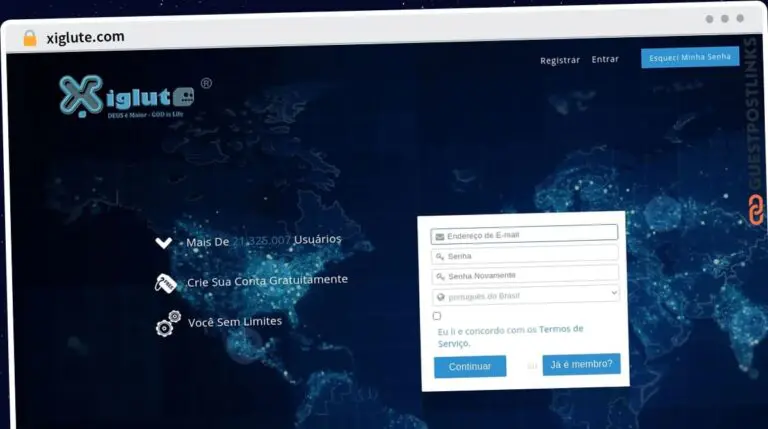Image resolution: width=768 pixels, height=429 pixels.
Task: Open the português do Brasil language dropdown
Action: click(526, 295)
